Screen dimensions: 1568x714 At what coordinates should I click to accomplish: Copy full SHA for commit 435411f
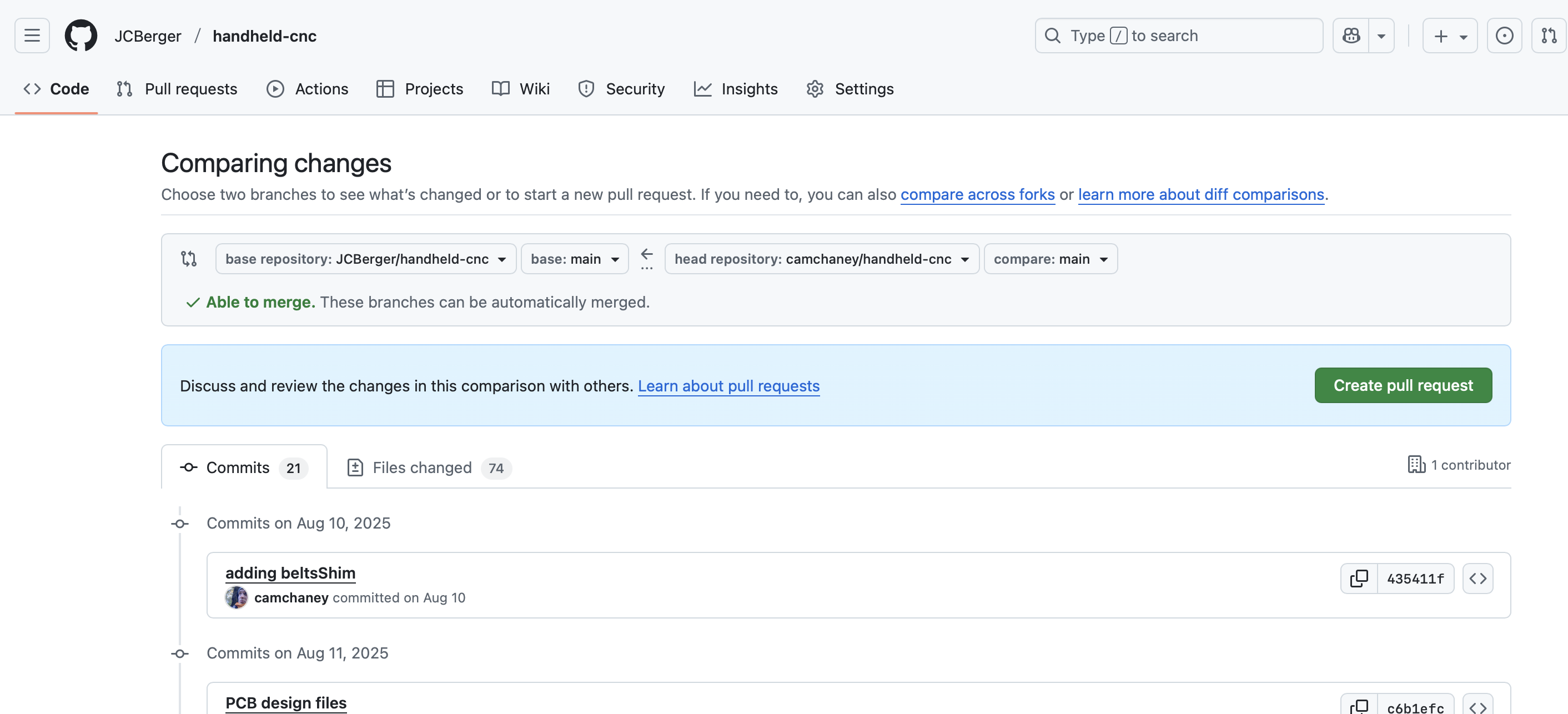[1359, 579]
